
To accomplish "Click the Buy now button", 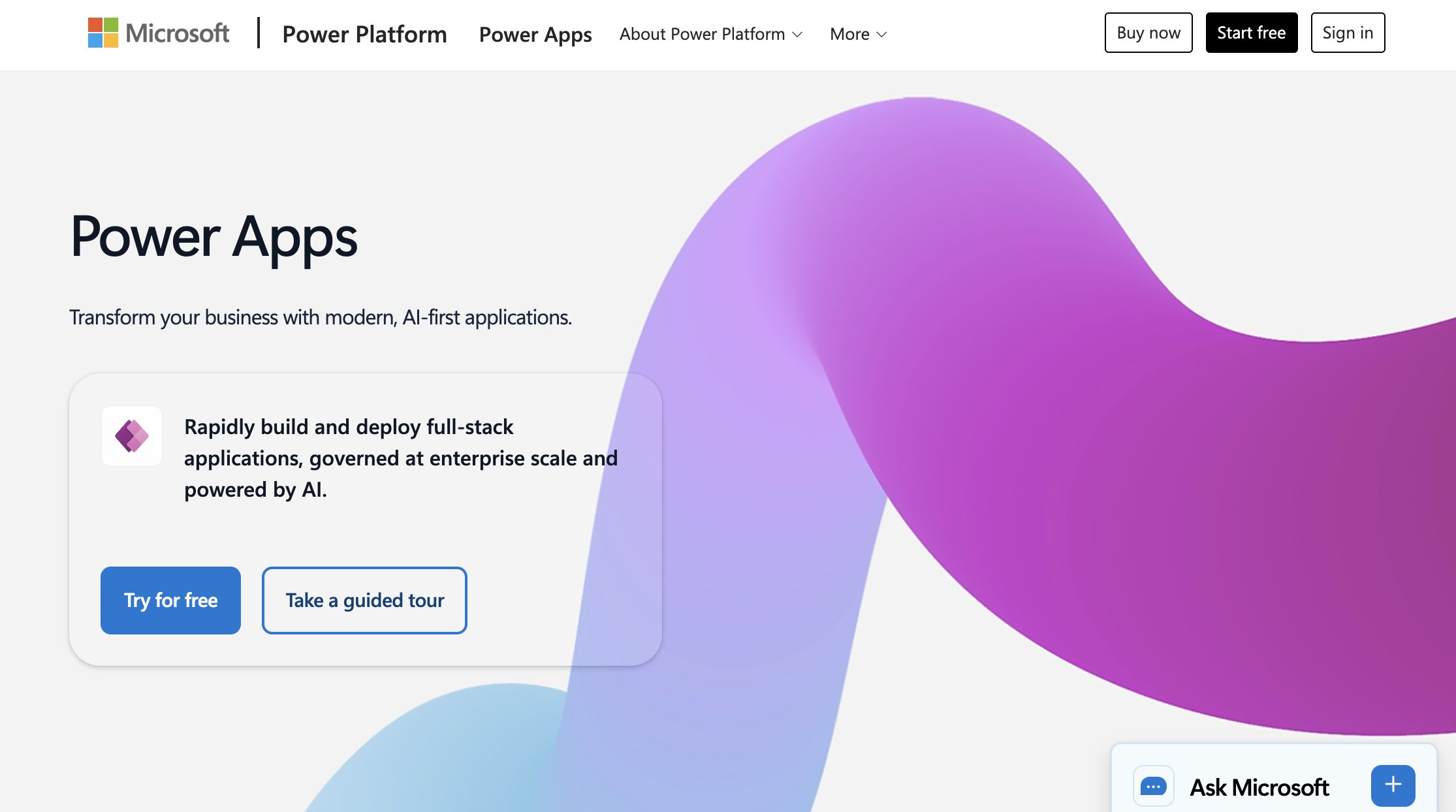I will click(1148, 33).
